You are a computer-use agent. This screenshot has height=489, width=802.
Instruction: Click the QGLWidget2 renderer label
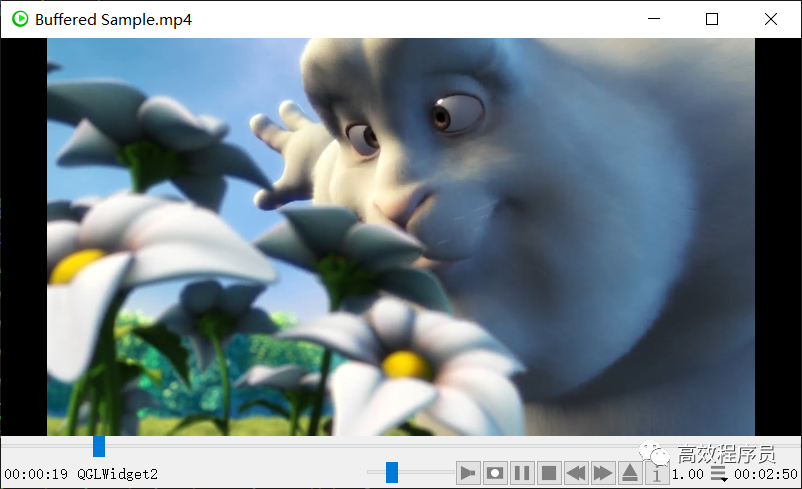(118, 474)
